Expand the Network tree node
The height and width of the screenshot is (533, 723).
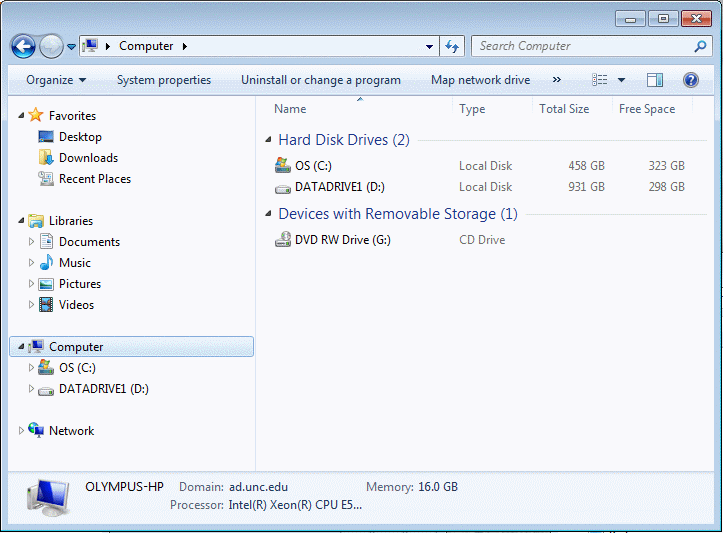[x=22, y=431]
